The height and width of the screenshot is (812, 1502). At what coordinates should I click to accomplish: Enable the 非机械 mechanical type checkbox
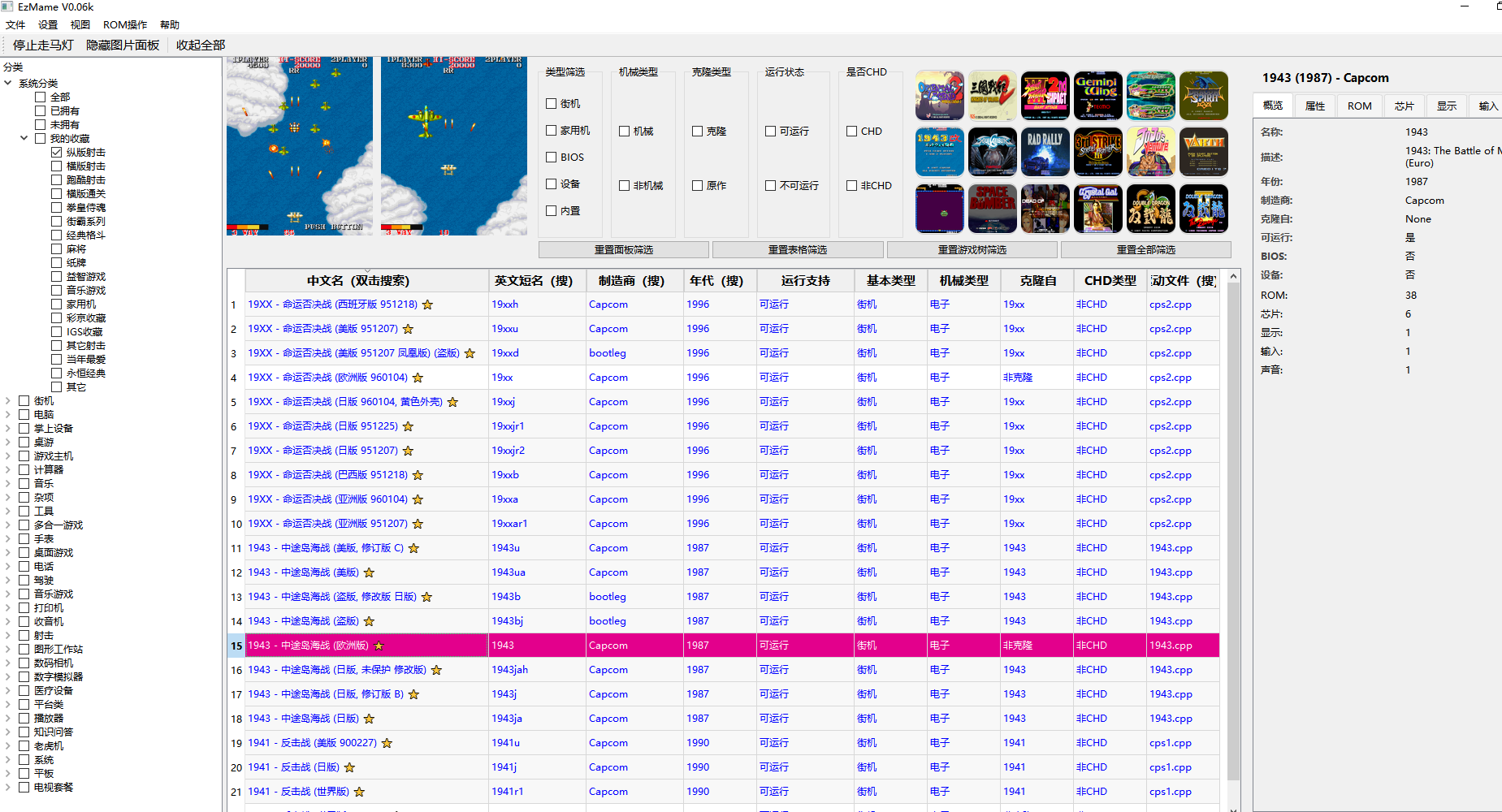coord(625,185)
